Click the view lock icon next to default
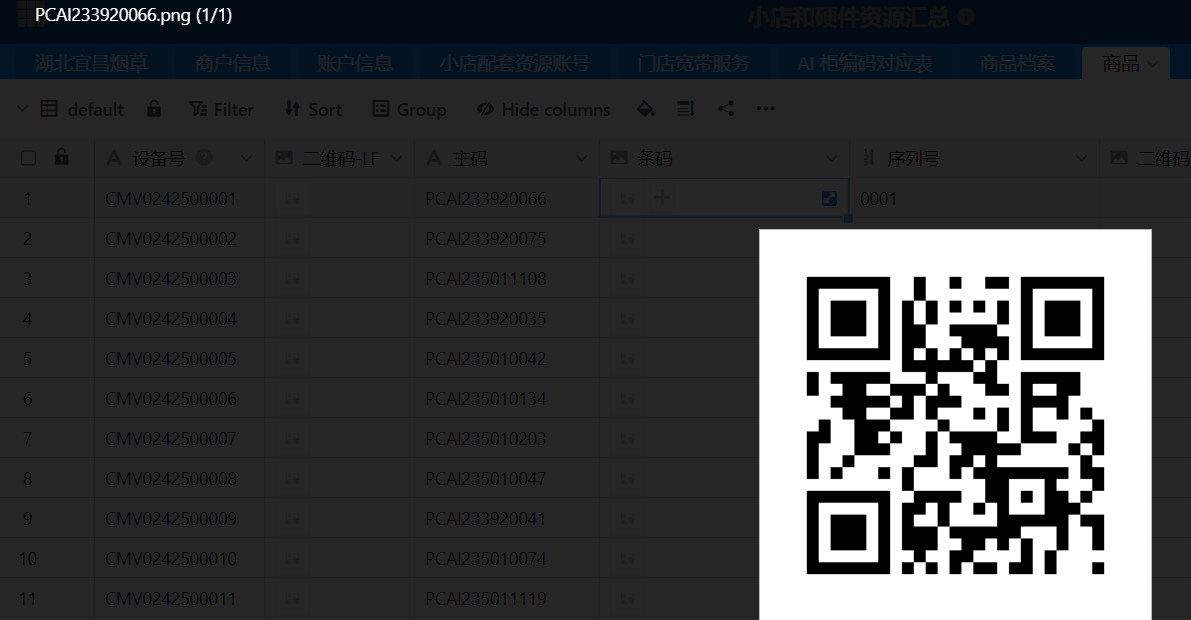 point(154,109)
